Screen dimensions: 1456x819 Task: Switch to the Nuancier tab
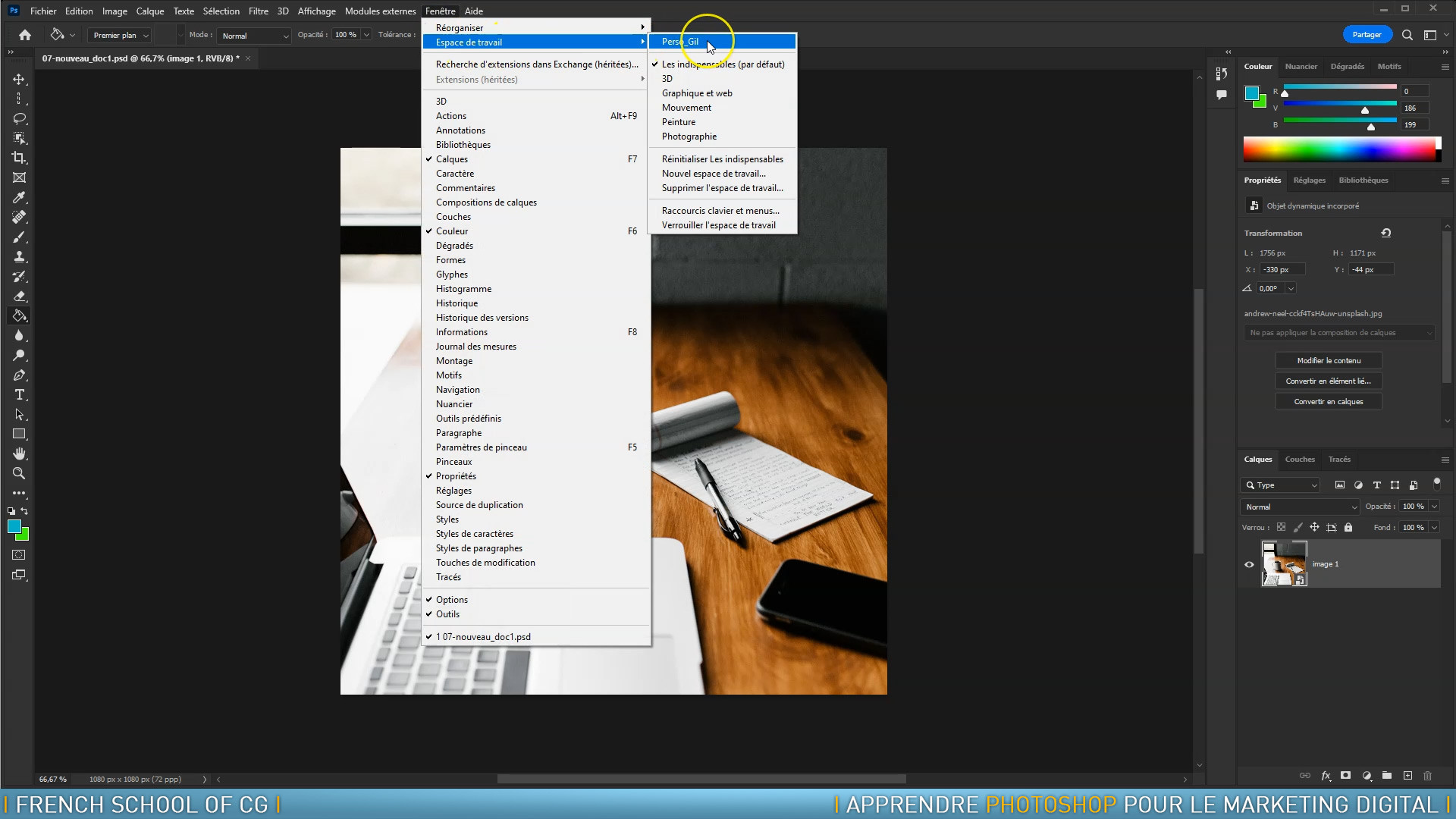[x=1301, y=67]
